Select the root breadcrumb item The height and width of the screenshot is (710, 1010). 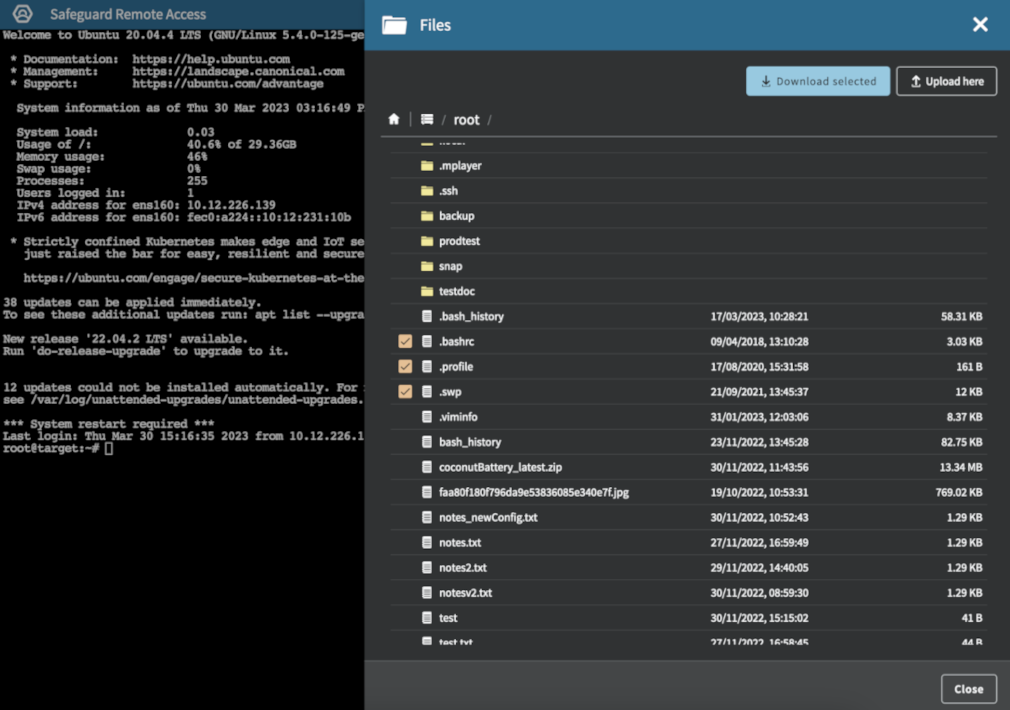coord(466,120)
